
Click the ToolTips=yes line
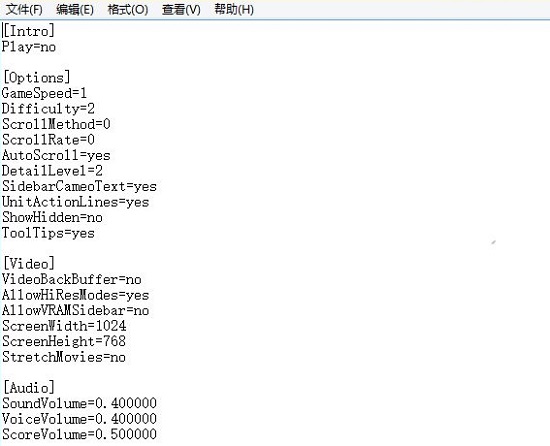48,233
